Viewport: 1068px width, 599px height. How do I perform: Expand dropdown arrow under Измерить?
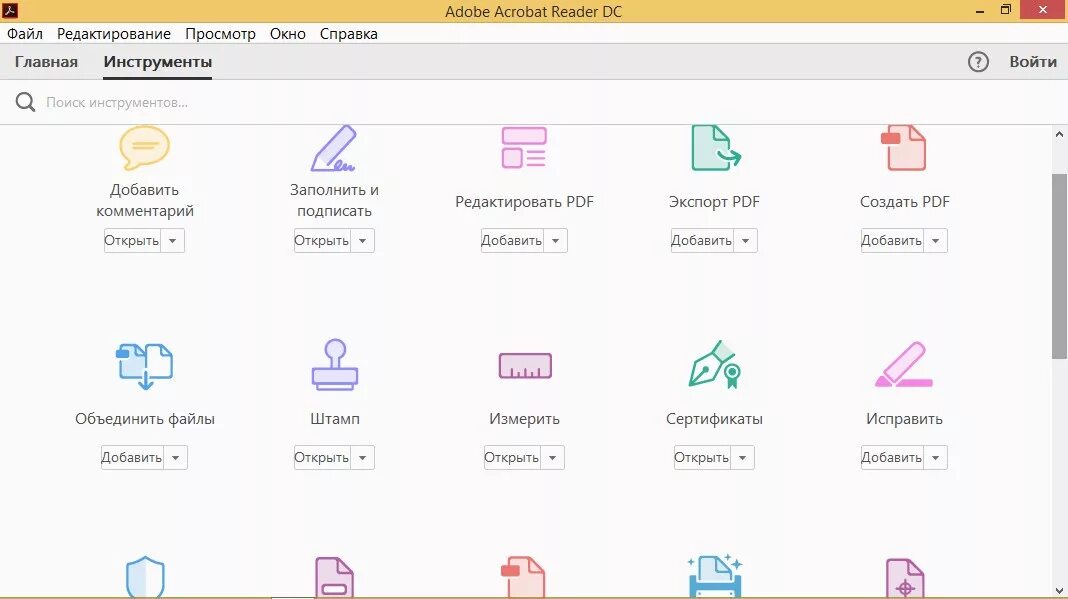(553, 457)
